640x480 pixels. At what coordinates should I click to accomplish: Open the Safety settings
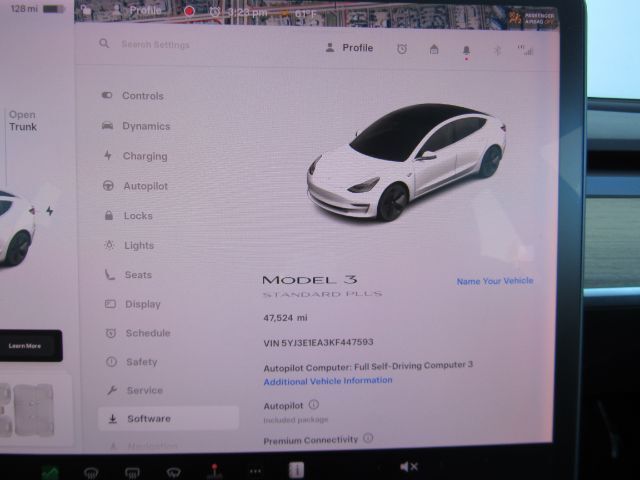tap(141, 362)
